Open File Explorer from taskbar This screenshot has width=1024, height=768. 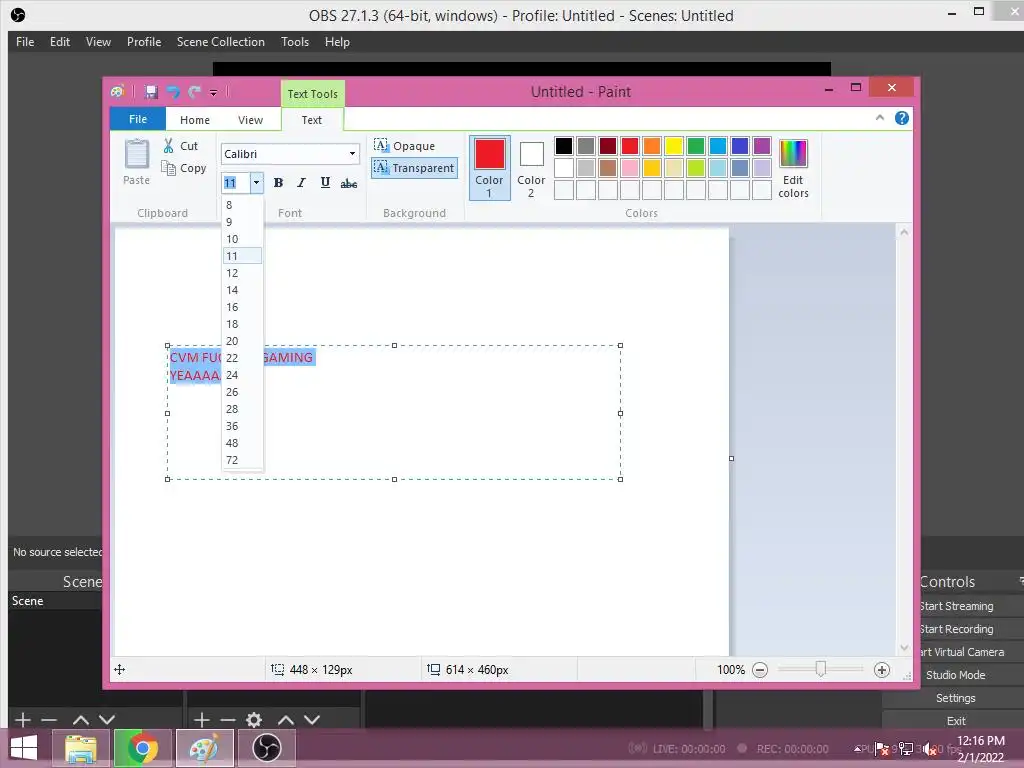[81, 748]
